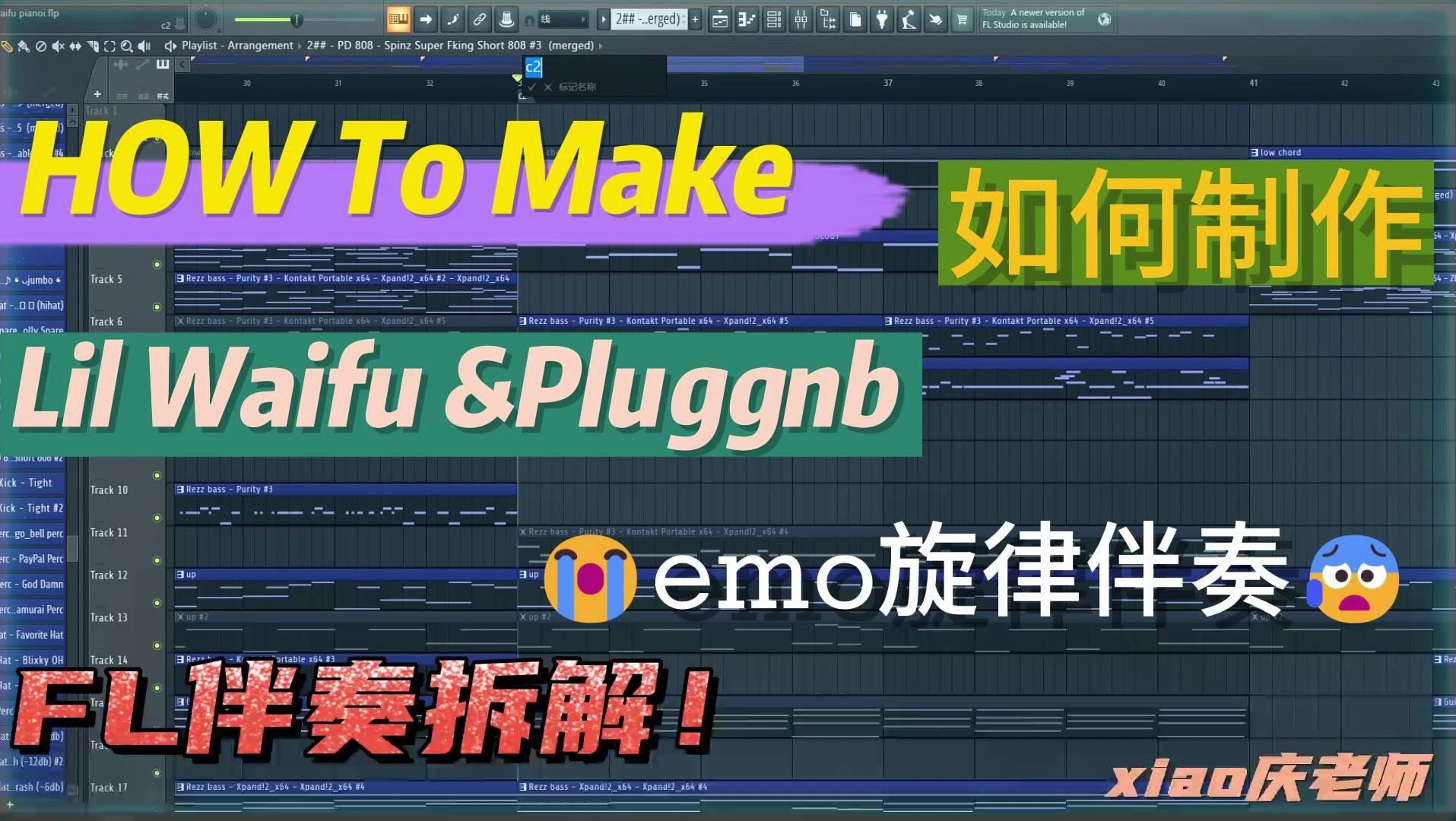Open the shop cart icon
The height and width of the screenshot is (821, 1456).
(x=962, y=20)
